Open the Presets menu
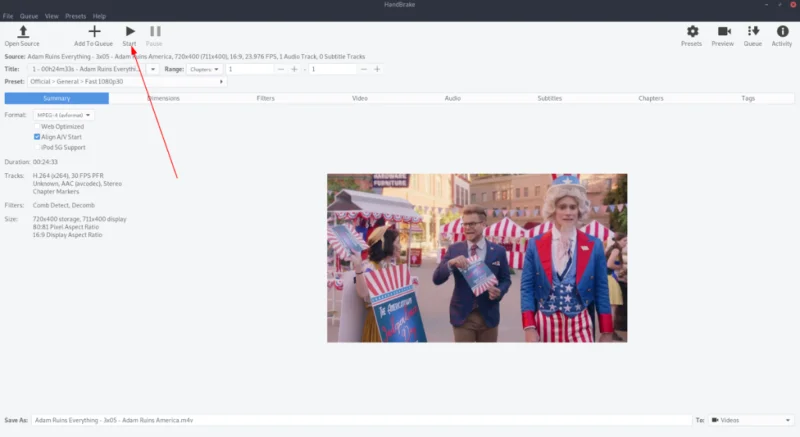The width and height of the screenshot is (800, 437). [x=76, y=16]
